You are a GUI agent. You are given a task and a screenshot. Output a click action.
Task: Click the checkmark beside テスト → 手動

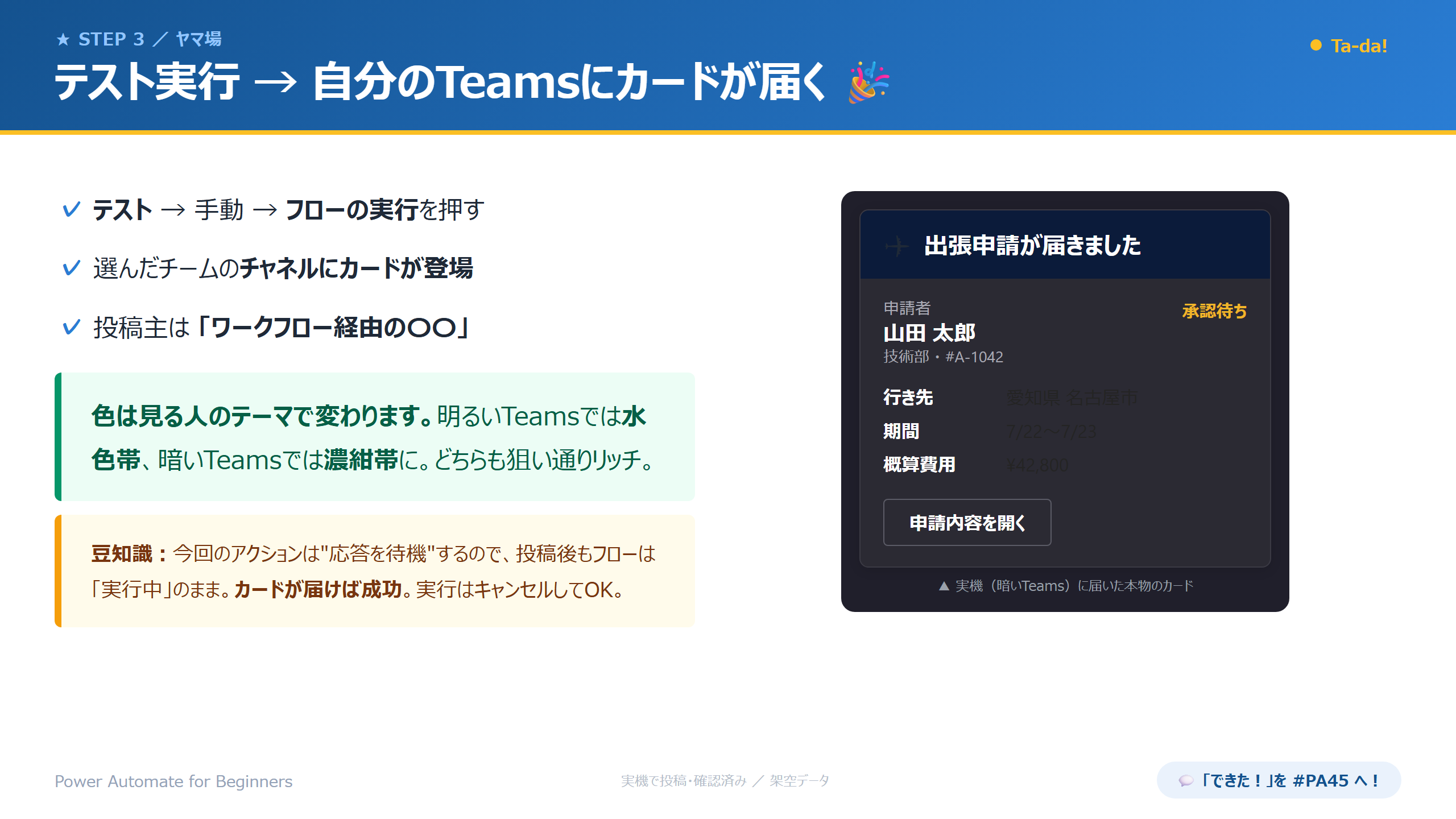(71, 209)
